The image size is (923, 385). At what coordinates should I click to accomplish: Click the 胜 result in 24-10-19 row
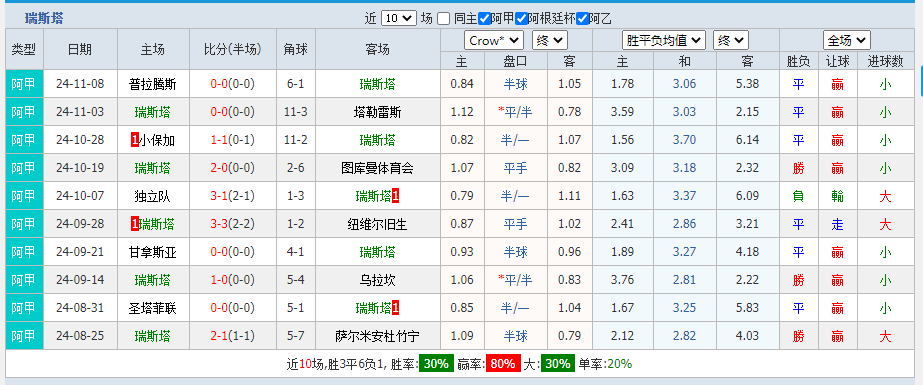[798, 168]
